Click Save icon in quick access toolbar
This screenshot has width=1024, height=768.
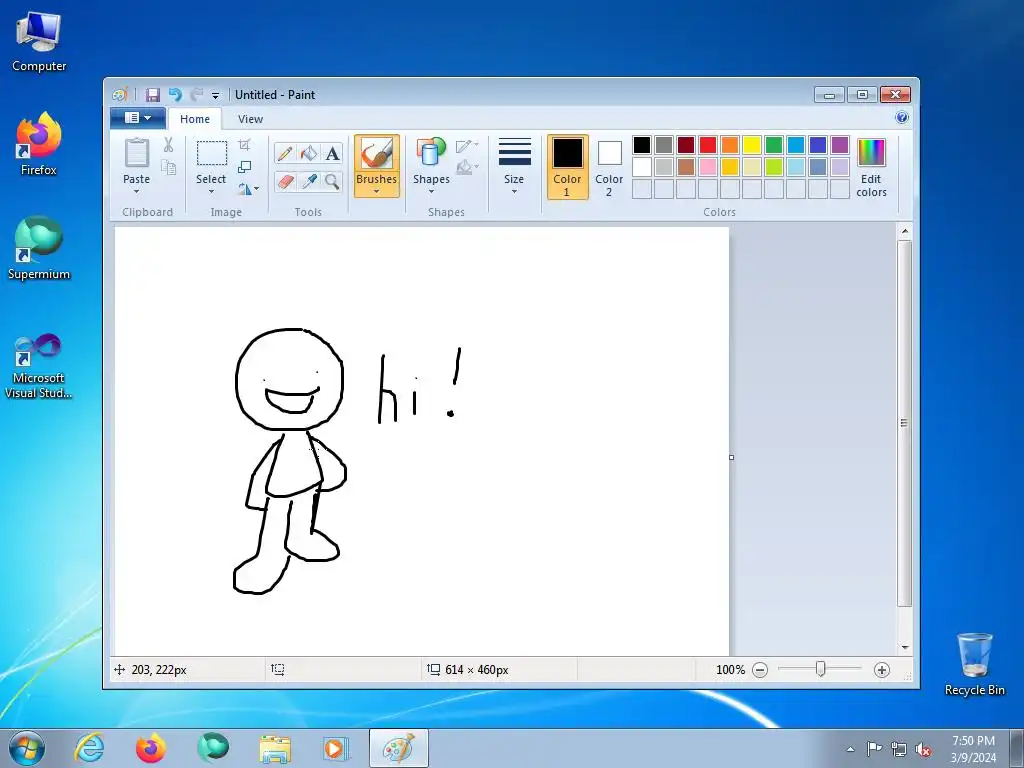tap(153, 95)
